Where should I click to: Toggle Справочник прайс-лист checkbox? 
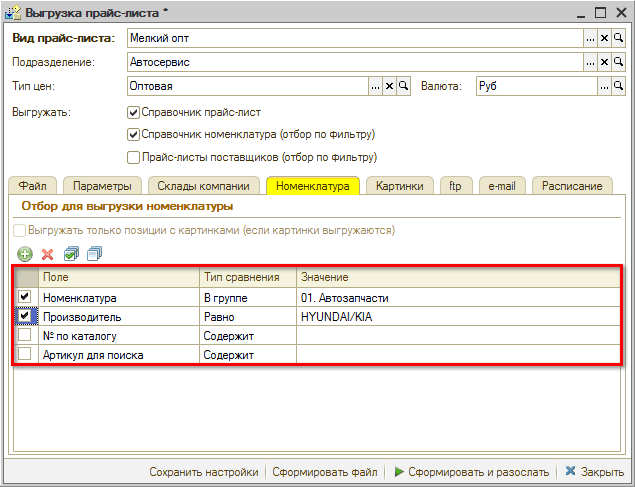[133, 112]
